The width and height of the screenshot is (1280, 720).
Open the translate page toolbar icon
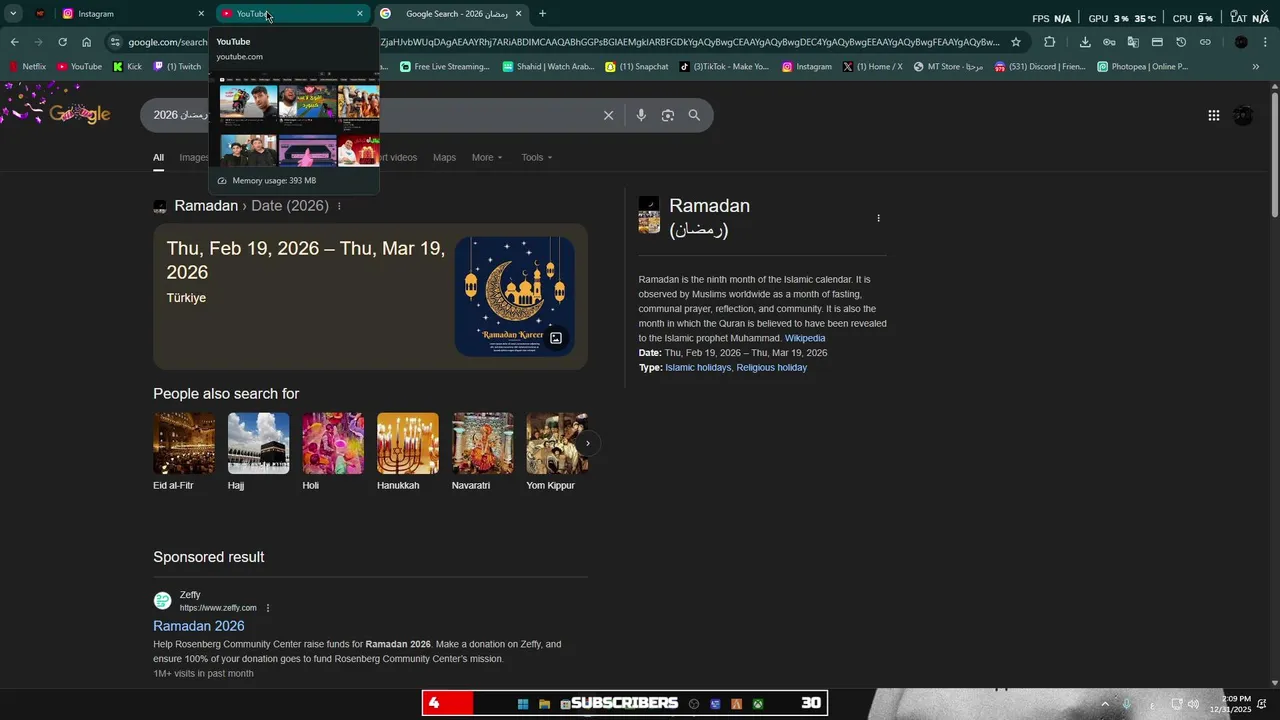click(x=1133, y=42)
